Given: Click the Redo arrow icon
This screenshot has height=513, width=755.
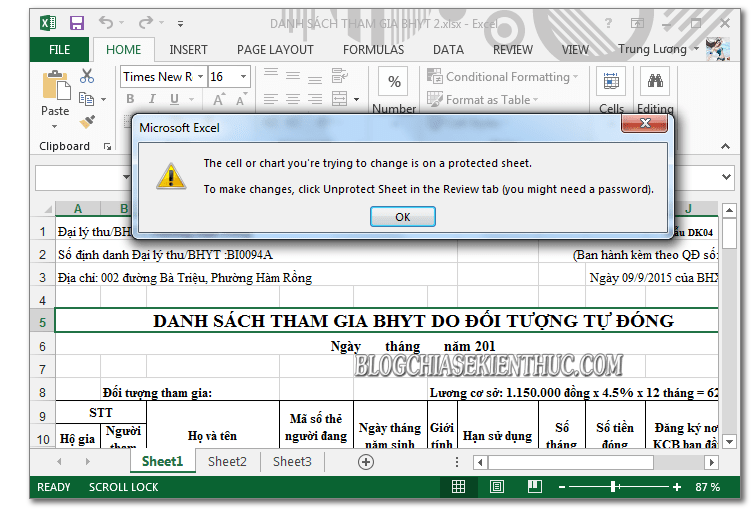Looking at the screenshot, I should pyautogui.click(x=146, y=22).
